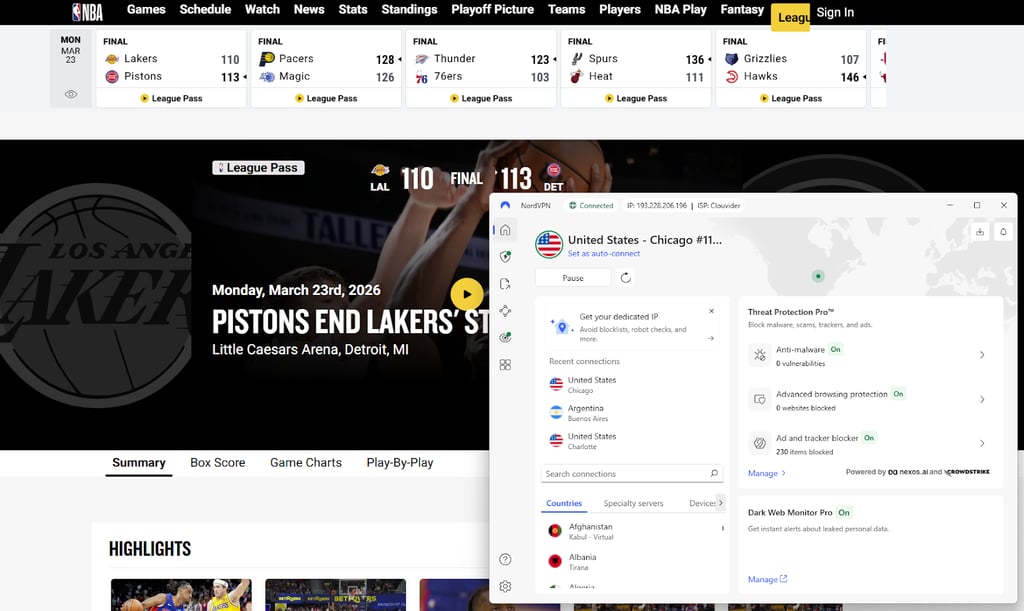Switch to the Game Charts tab
The image size is (1024, 611).
pyautogui.click(x=306, y=463)
